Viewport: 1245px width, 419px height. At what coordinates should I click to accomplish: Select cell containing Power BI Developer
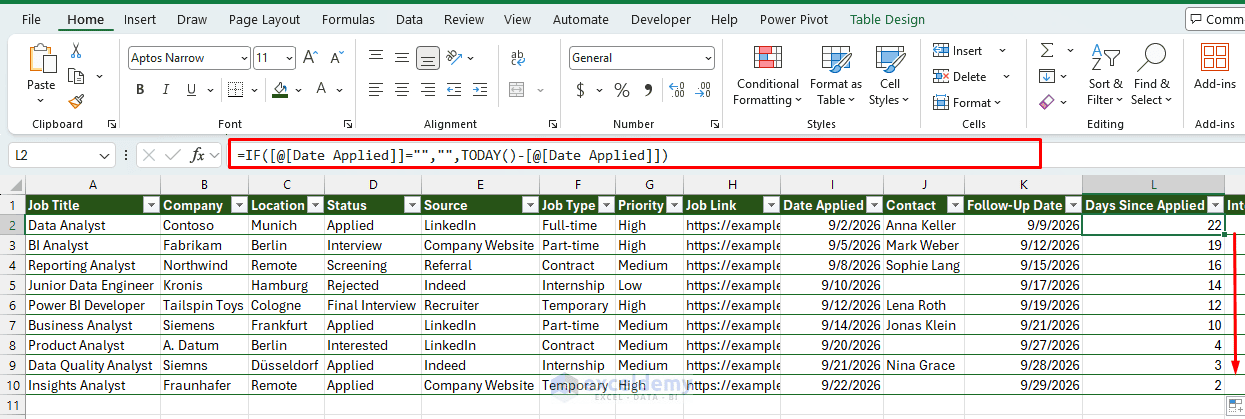(x=92, y=305)
